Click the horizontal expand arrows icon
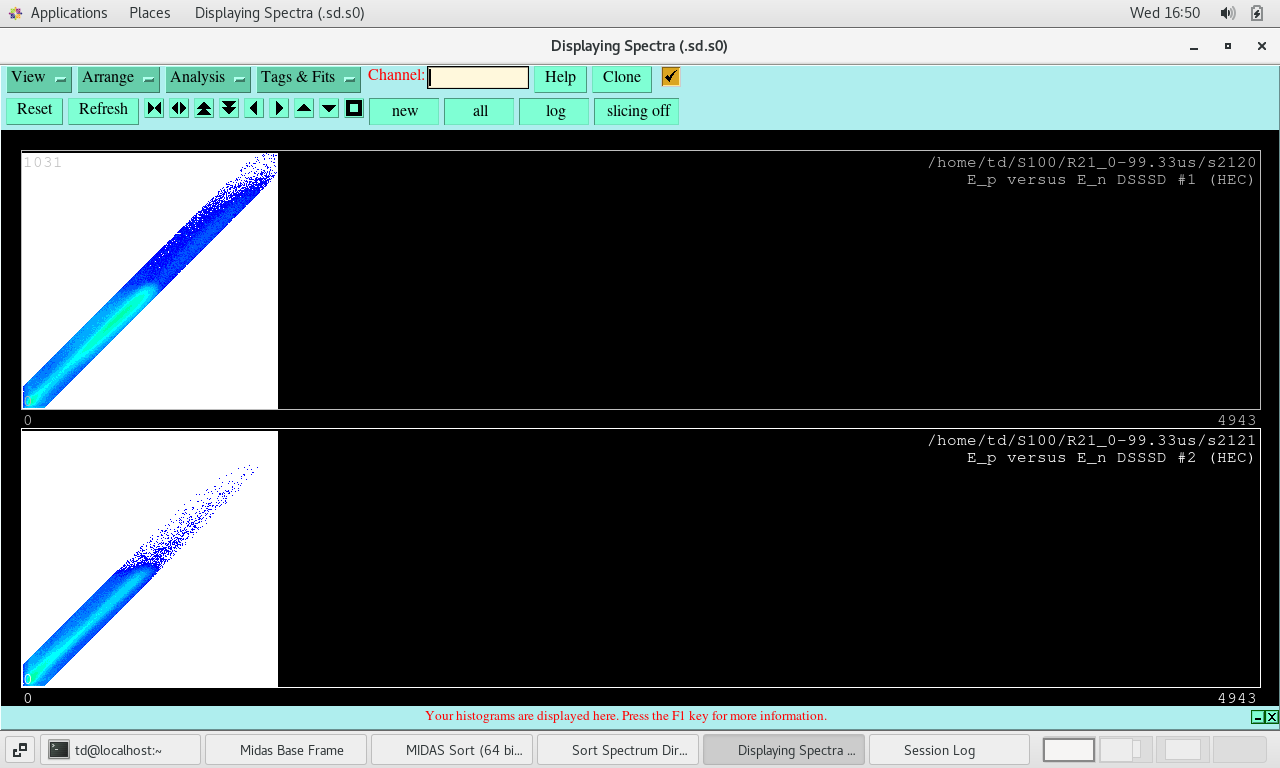The height and width of the screenshot is (768, 1280). [x=179, y=109]
